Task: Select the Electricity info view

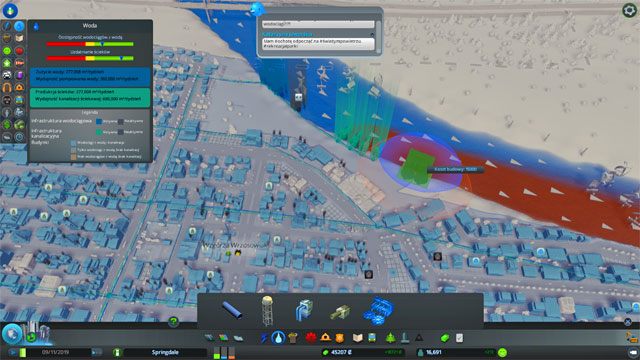Action: click(x=7, y=26)
